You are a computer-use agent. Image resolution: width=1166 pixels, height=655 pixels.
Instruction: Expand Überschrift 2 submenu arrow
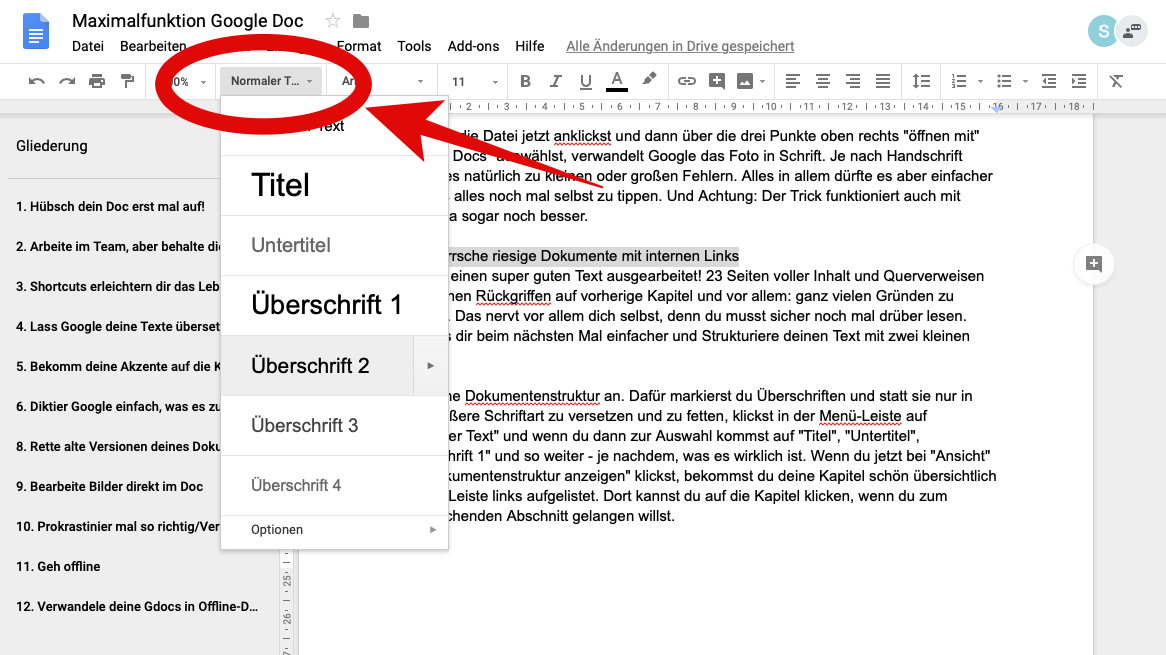point(431,366)
